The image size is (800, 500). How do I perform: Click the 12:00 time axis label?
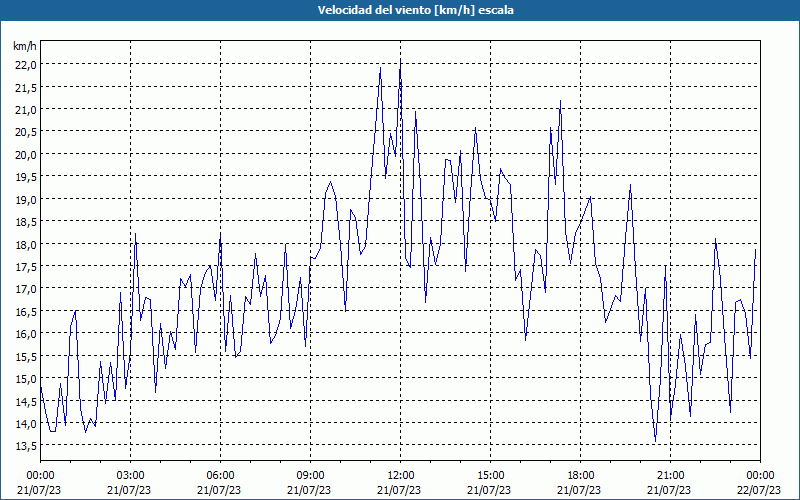[400, 475]
